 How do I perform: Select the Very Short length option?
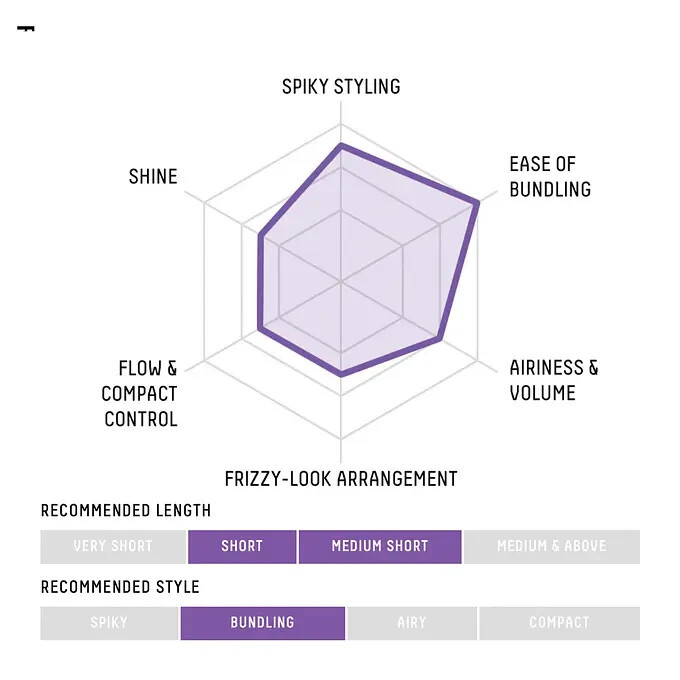pos(113,546)
